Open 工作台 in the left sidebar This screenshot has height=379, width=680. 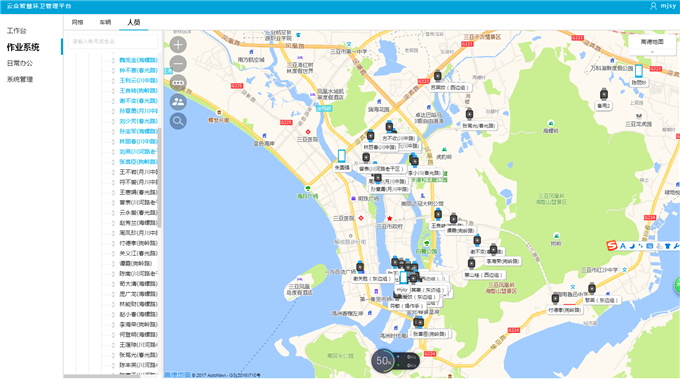(16, 31)
